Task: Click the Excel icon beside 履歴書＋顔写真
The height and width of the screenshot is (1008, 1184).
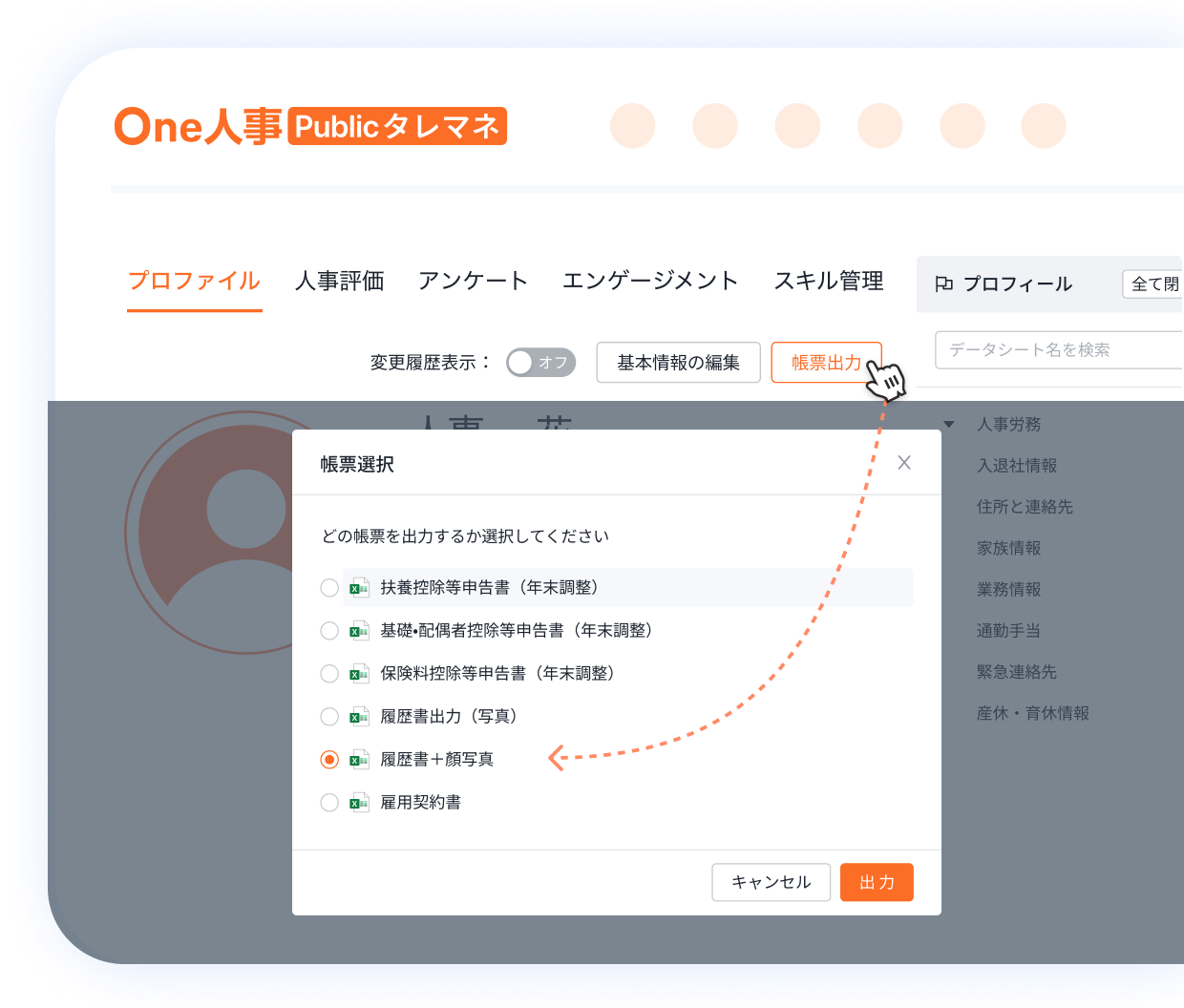Action: (359, 760)
